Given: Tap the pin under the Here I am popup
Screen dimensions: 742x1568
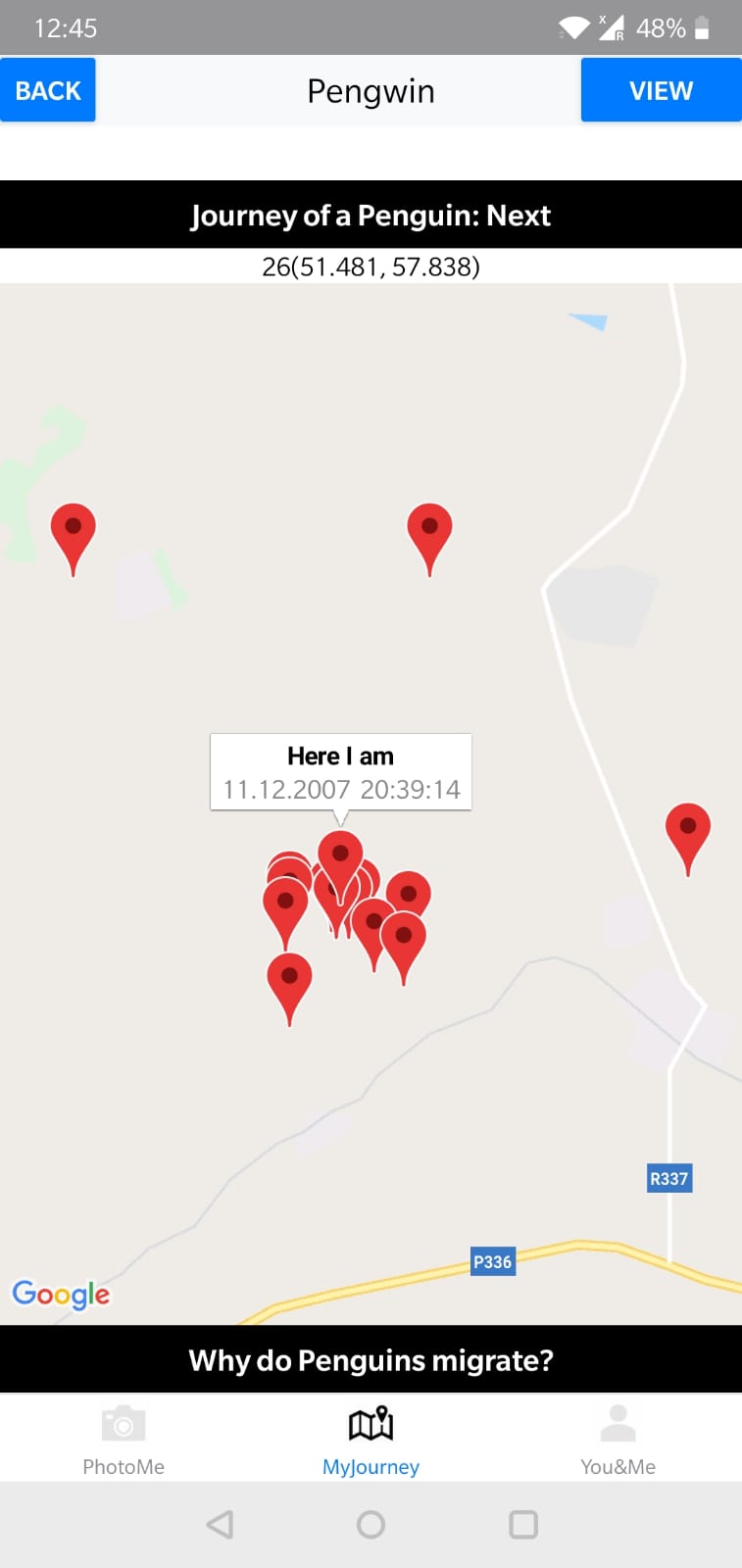Looking at the screenshot, I should coord(340,862).
